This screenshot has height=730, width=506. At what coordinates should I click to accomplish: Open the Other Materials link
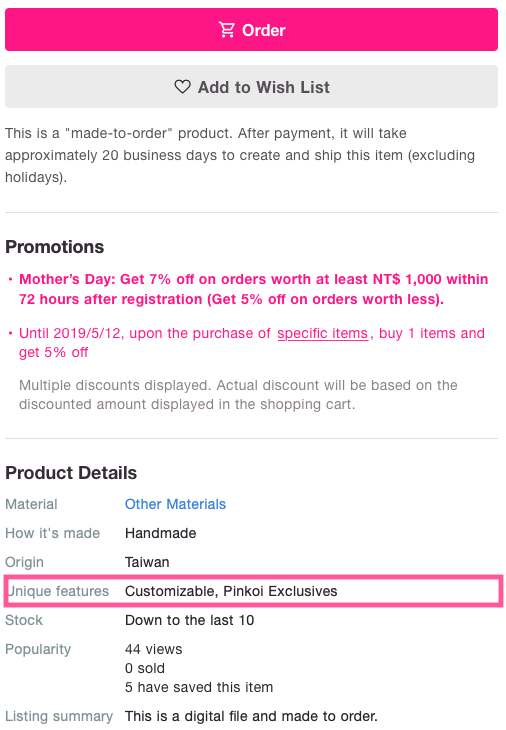[175, 504]
